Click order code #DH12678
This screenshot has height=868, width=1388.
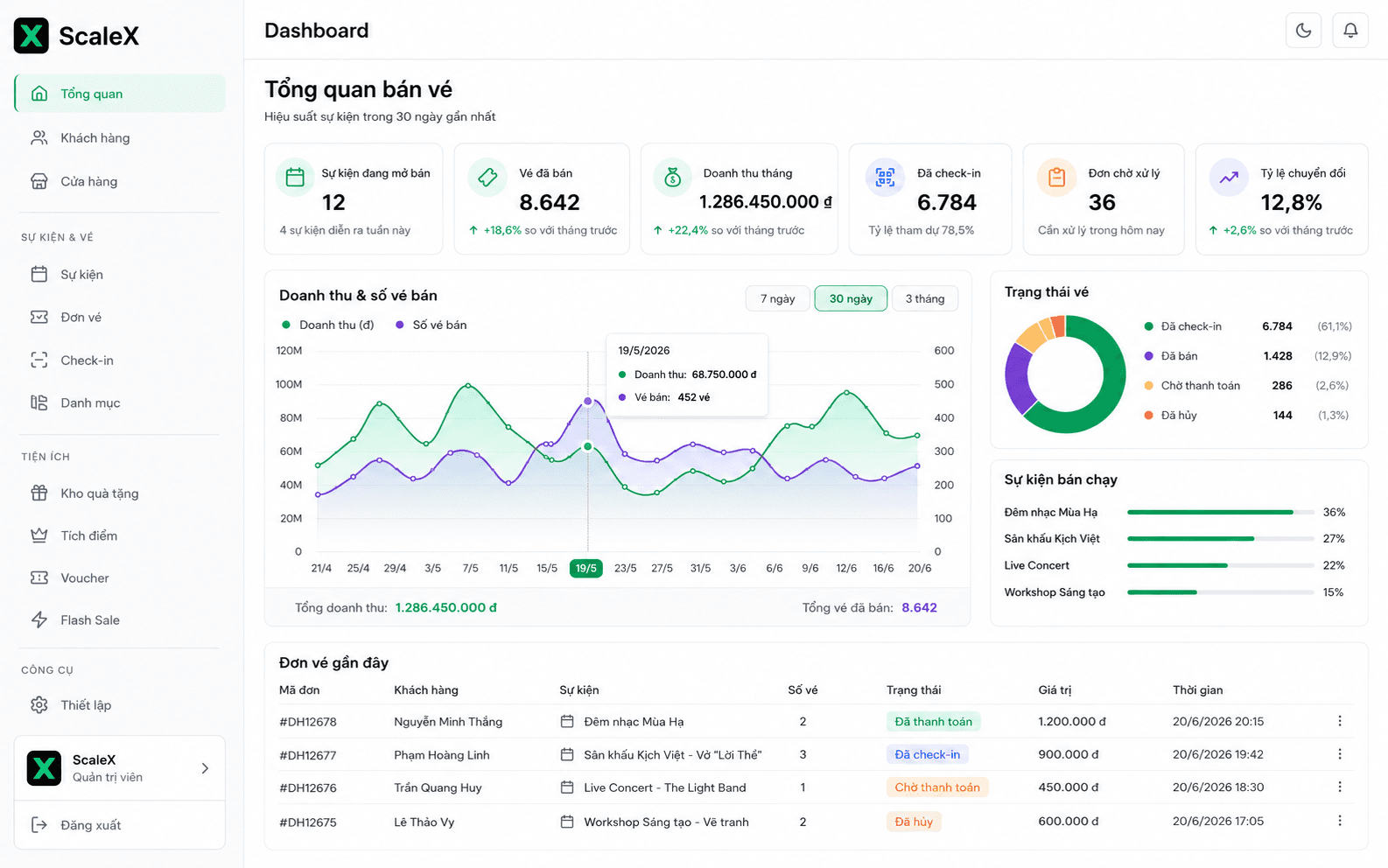[x=308, y=722]
